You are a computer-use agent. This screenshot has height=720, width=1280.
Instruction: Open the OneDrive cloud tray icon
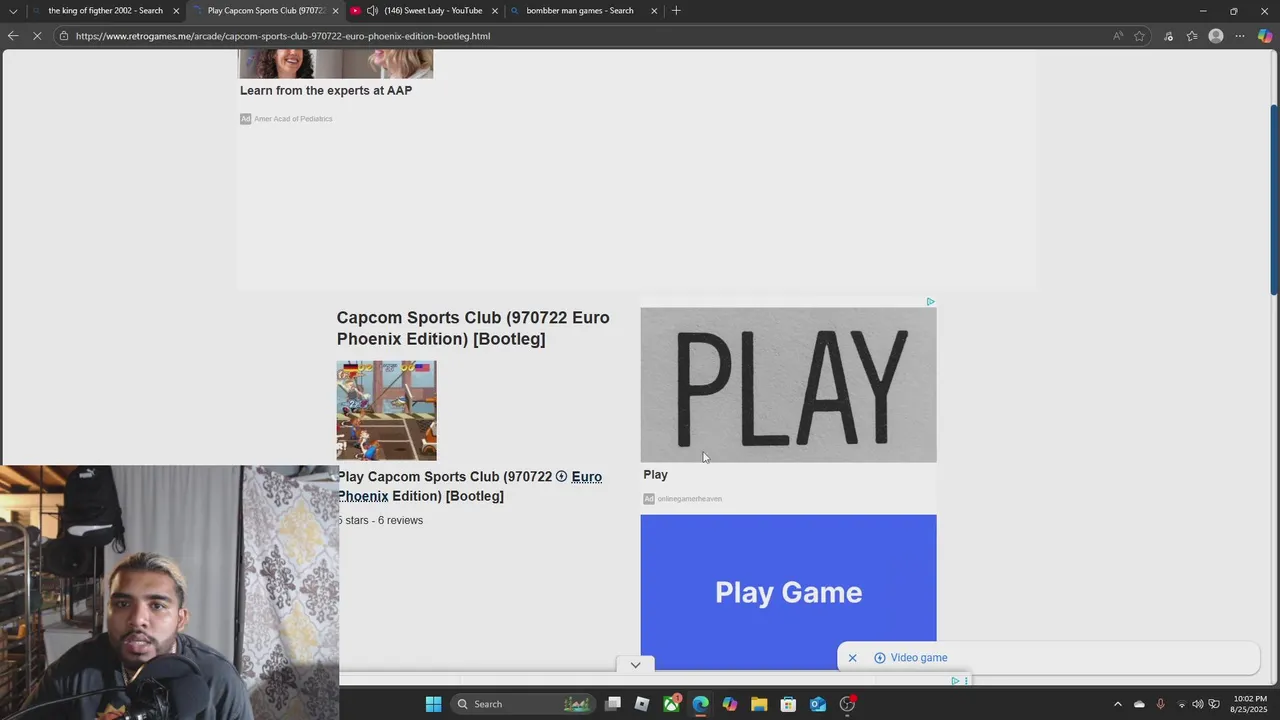(x=1139, y=704)
